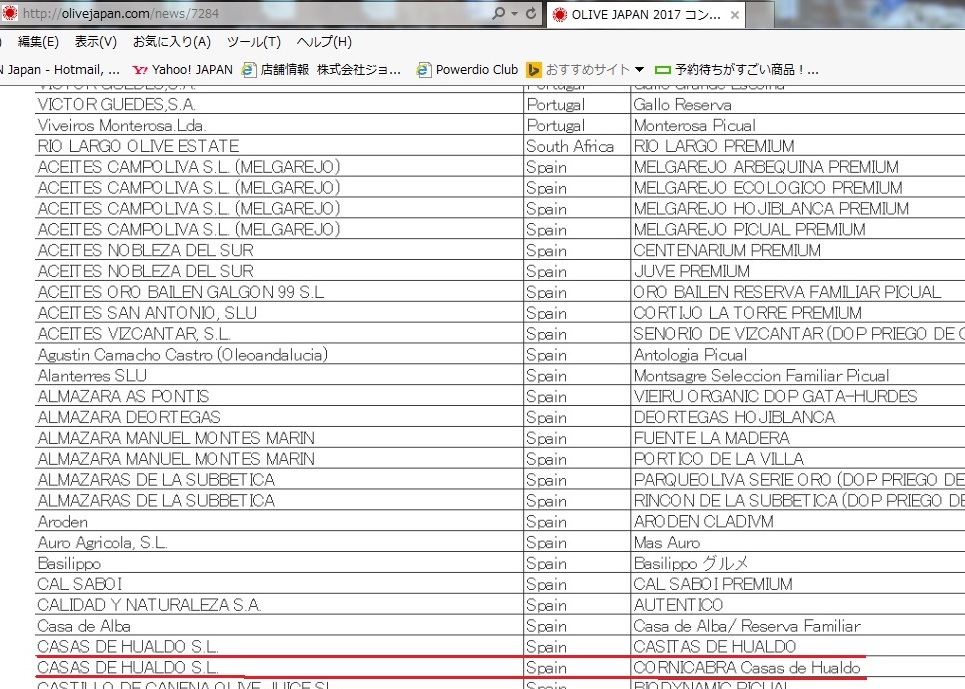Click the 'VIEIRU ORGANIC DOP GATA-HURDES' cell

pos(798,397)
